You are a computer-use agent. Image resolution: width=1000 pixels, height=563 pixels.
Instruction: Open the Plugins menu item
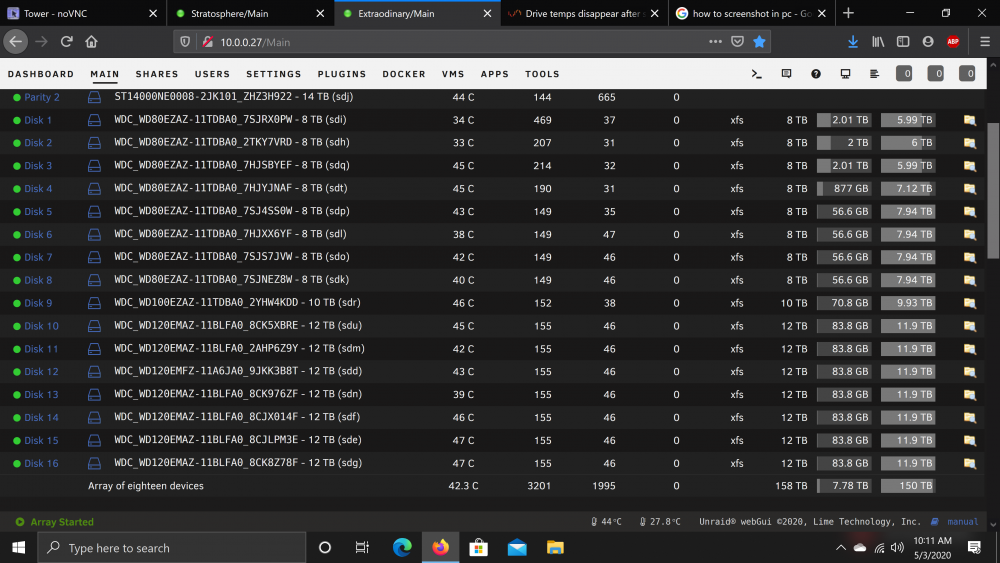click(342, 74)
